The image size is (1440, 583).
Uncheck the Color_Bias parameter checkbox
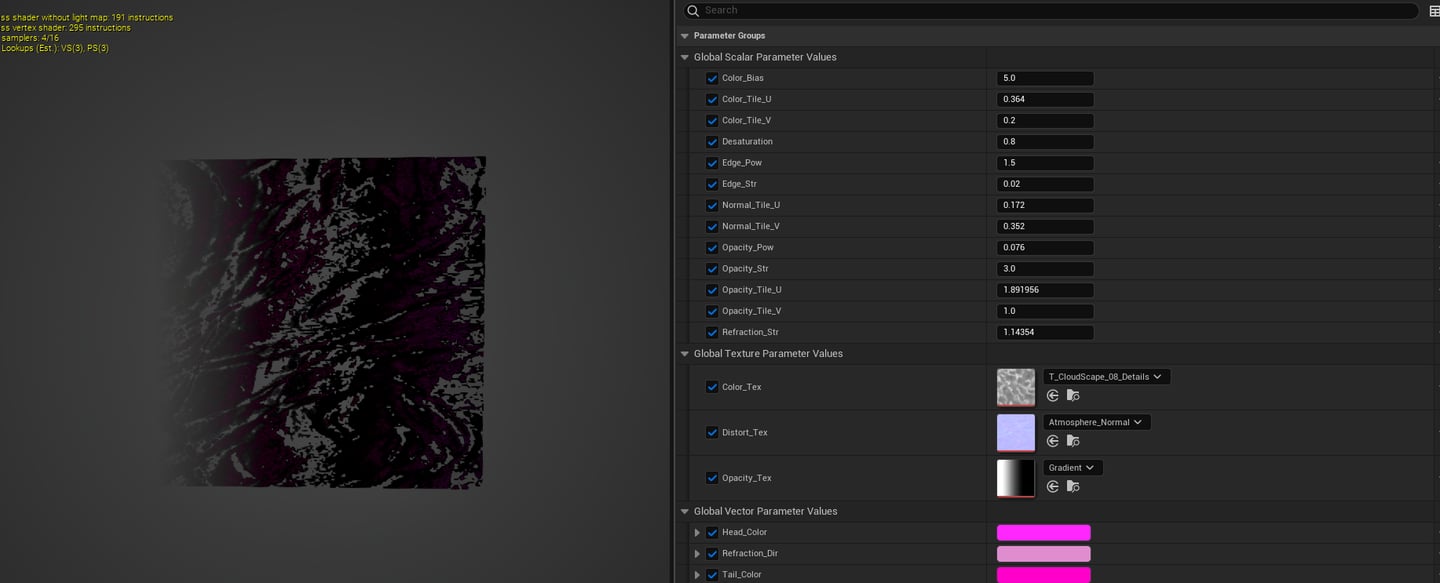click(712, 78)
